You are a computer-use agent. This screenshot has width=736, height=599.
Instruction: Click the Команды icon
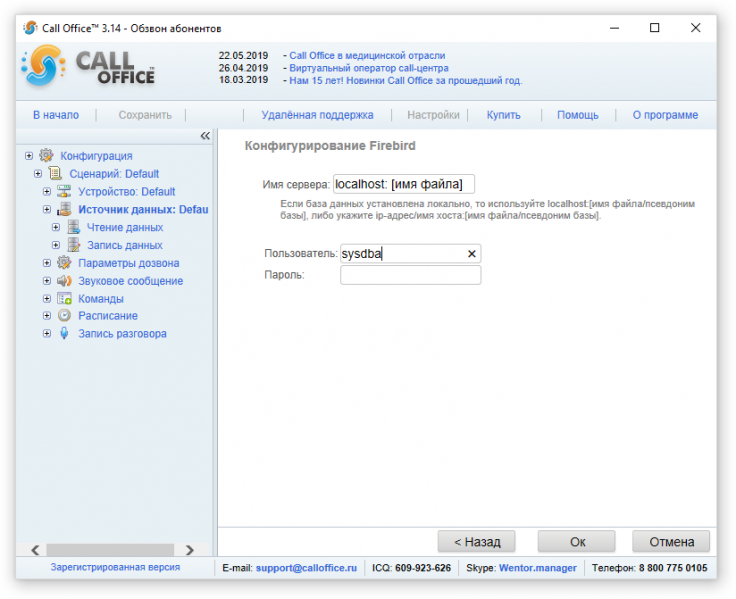(x=64, y=299)
